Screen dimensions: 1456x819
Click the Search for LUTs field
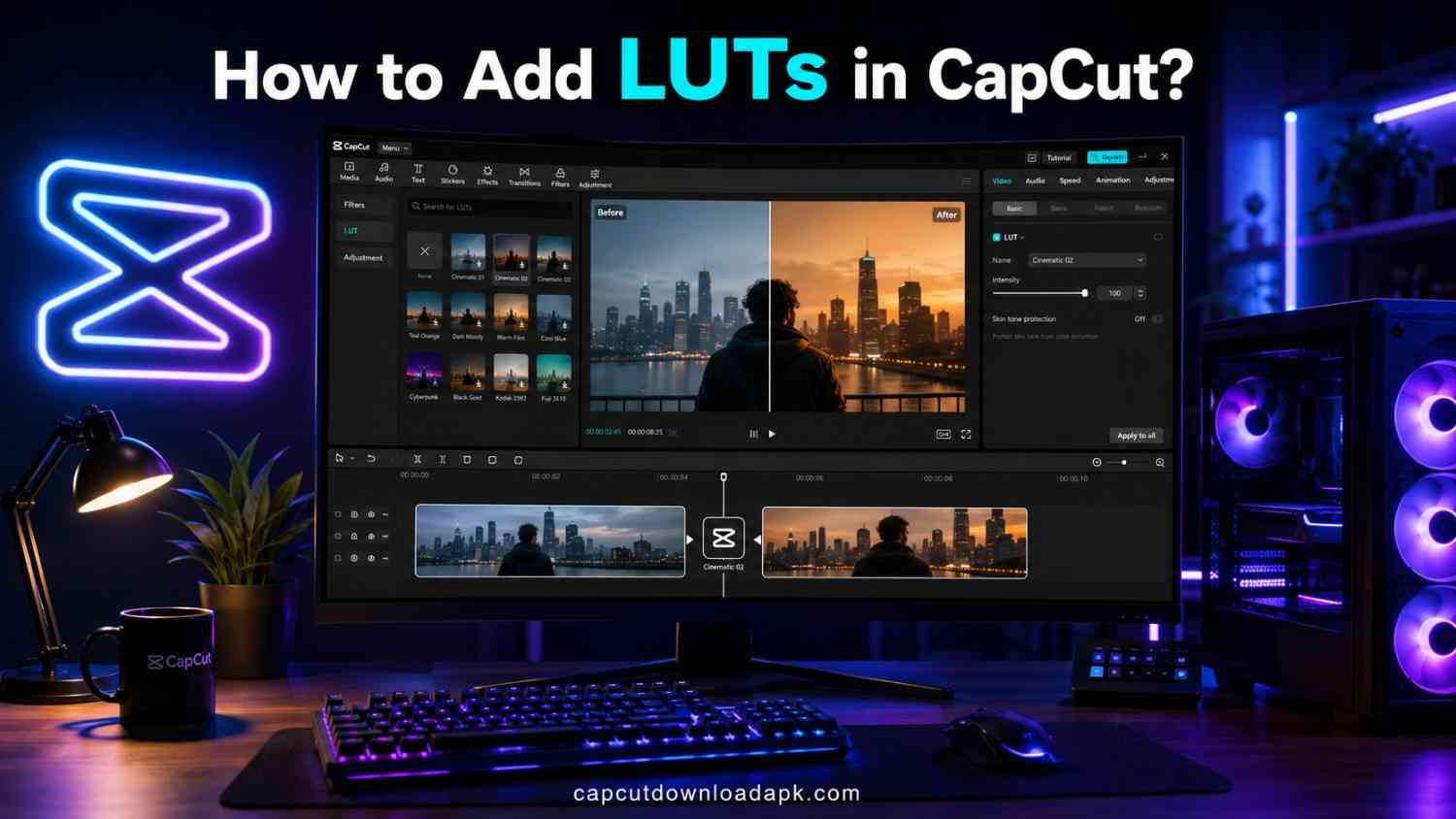(x=489, y=207)
